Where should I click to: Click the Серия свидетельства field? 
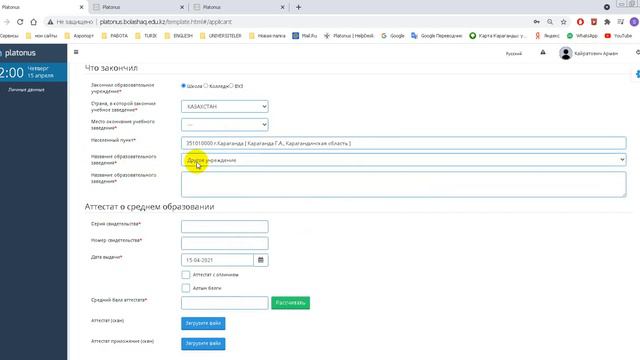[x=224, y=227]
